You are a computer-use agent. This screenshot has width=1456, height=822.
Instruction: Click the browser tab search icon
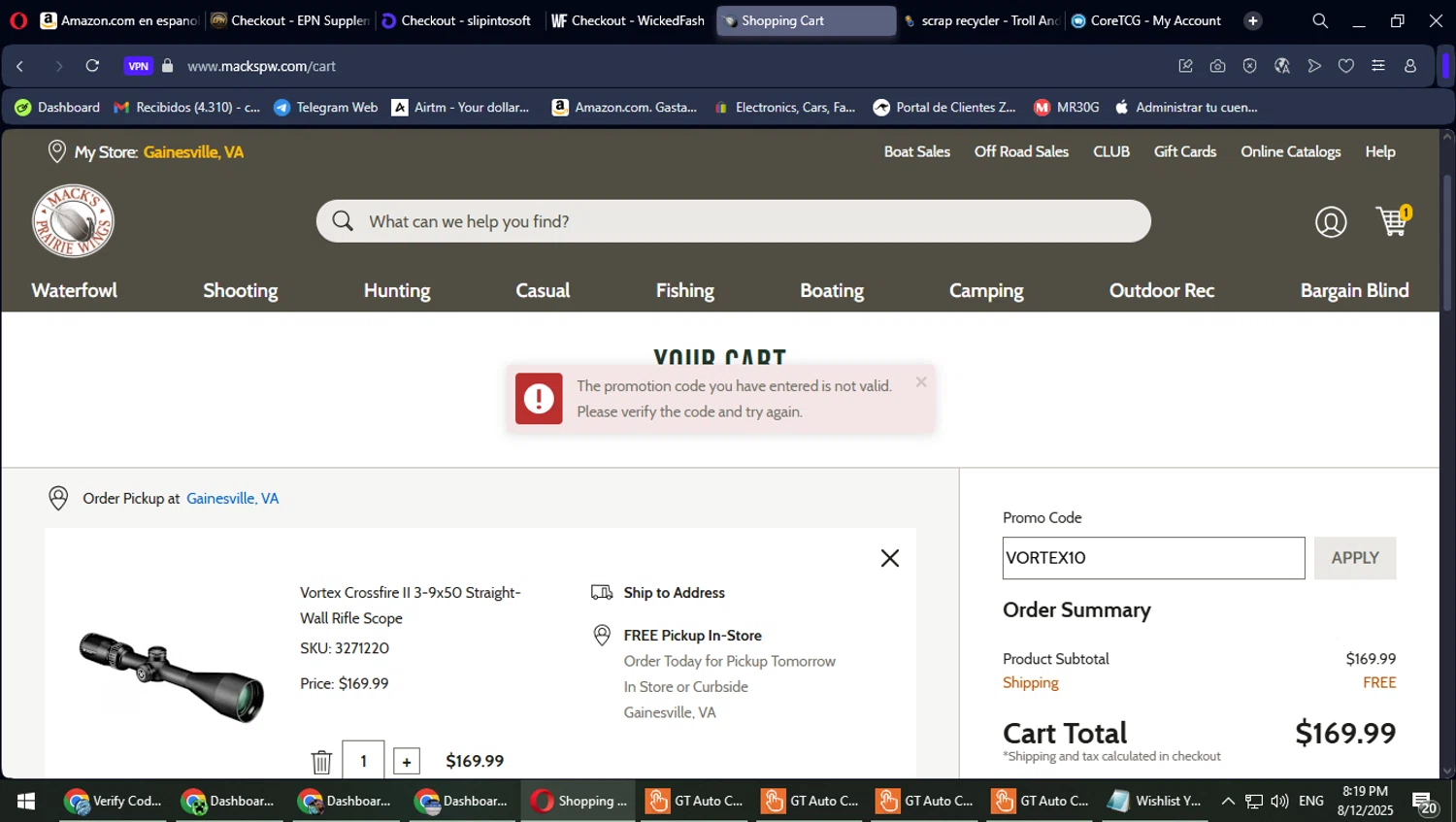coord(1320,20)
